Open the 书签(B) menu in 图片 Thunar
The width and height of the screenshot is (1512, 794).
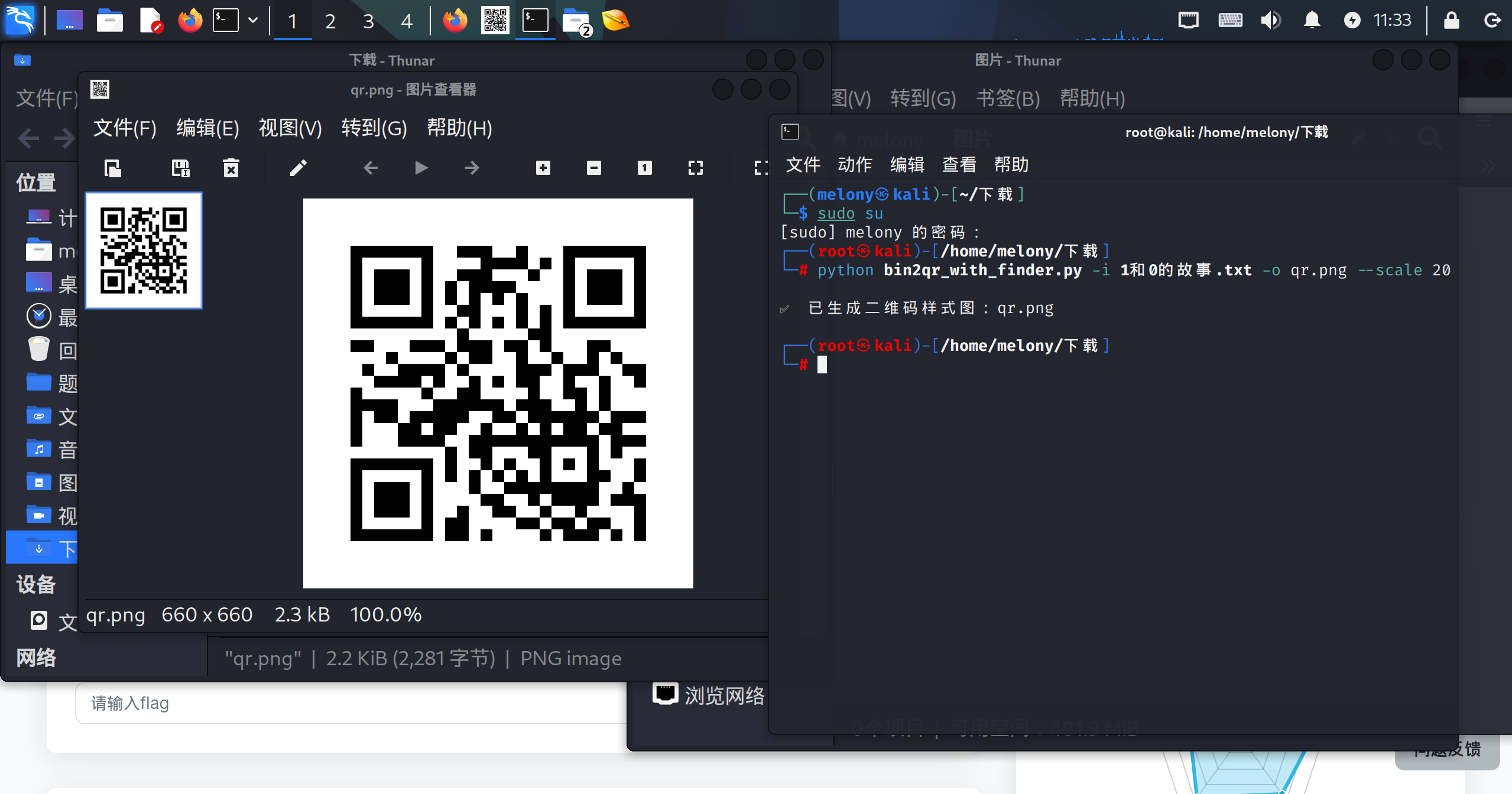click(1008, 98)
